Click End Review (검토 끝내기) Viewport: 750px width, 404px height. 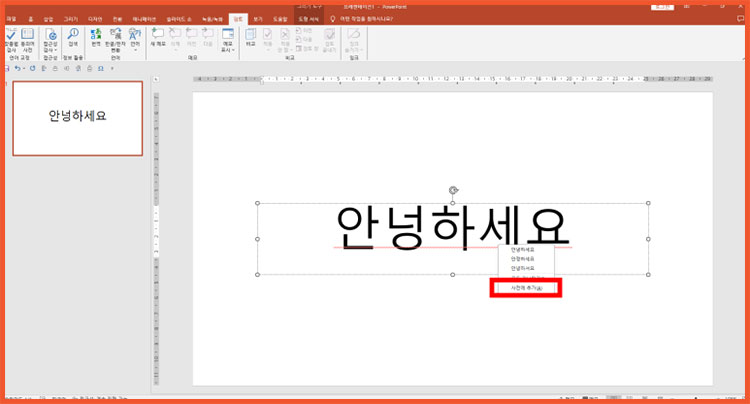(x=329, y=40)
